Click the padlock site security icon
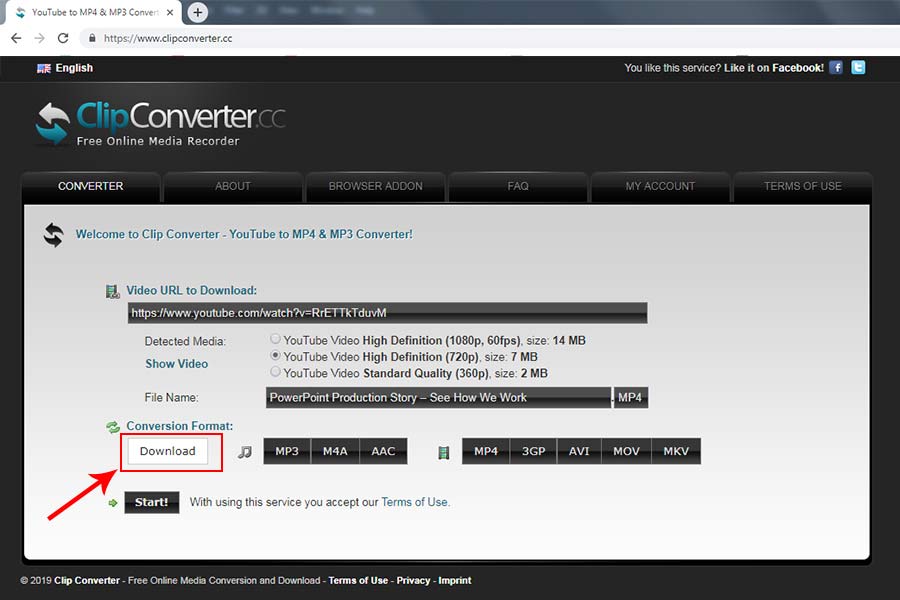The image size is (900, 600). pos(92,38)
